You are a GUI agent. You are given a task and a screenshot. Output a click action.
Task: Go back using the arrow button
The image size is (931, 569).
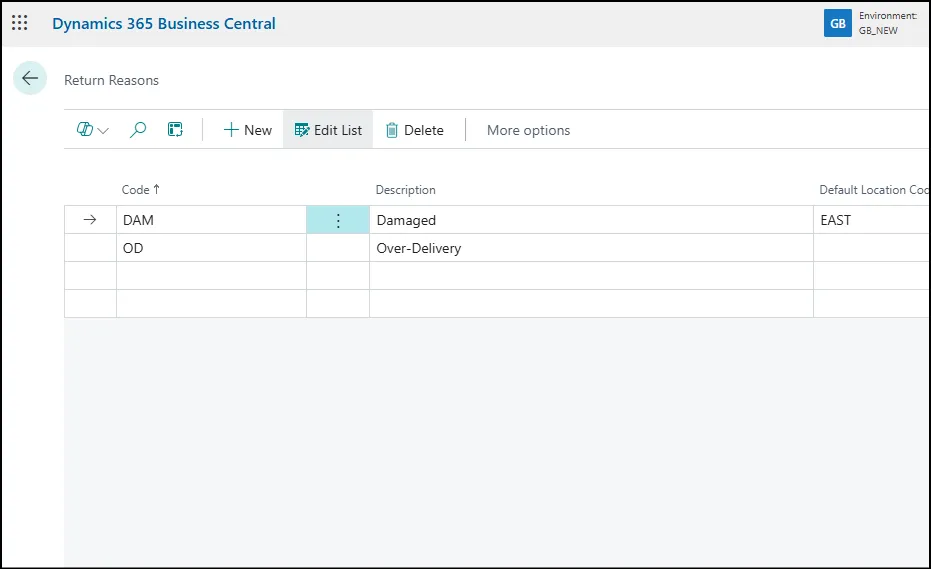pos(30,78)
